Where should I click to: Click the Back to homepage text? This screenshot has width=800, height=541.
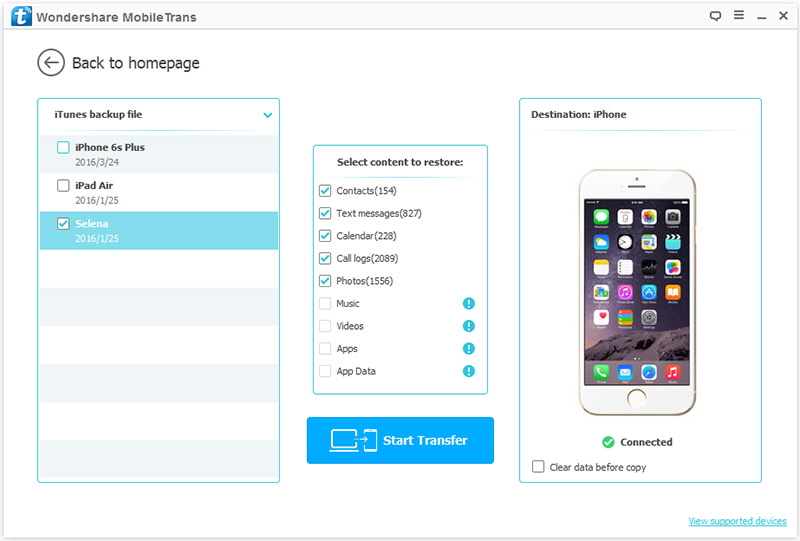pos(136,63)
